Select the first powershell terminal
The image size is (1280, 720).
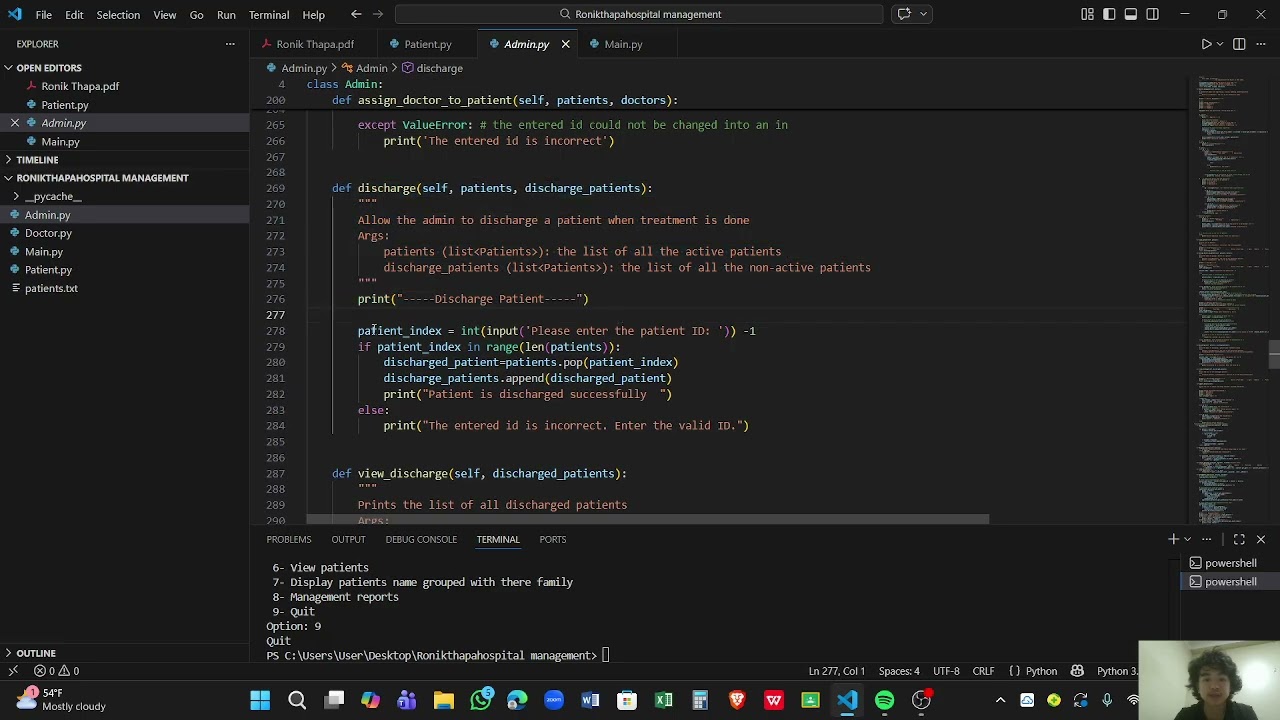tap(1230, 563)
